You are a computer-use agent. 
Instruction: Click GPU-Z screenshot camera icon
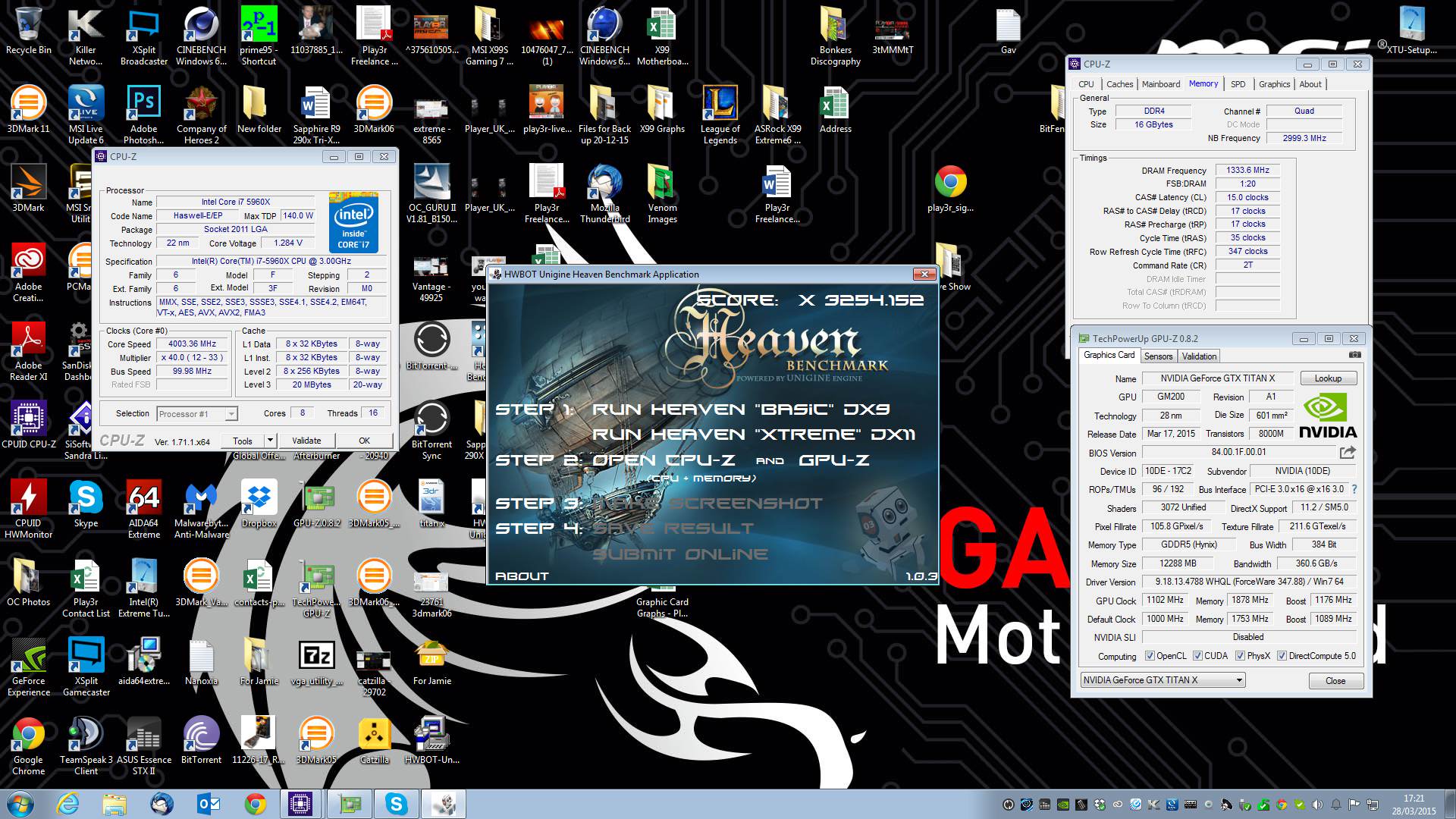pos(1355,355)
